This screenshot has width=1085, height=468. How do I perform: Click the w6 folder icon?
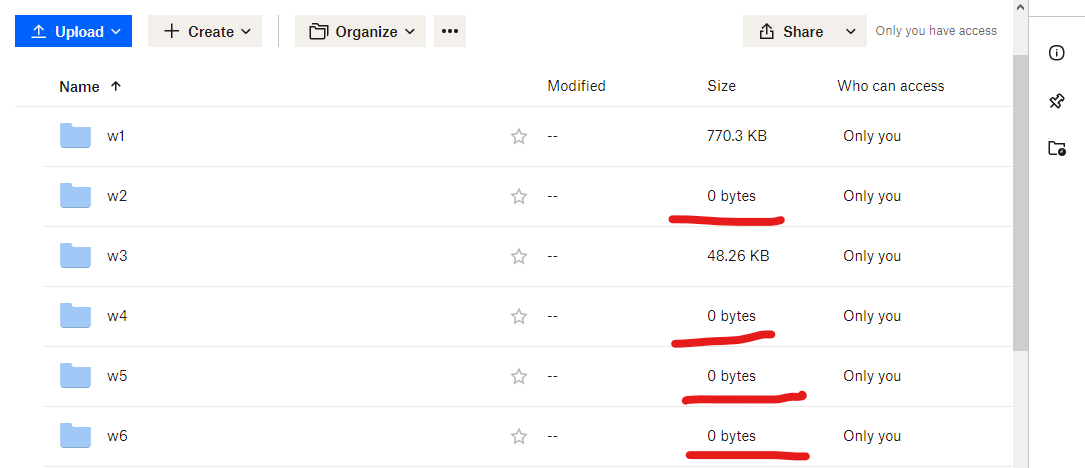[x=76, y=436]
